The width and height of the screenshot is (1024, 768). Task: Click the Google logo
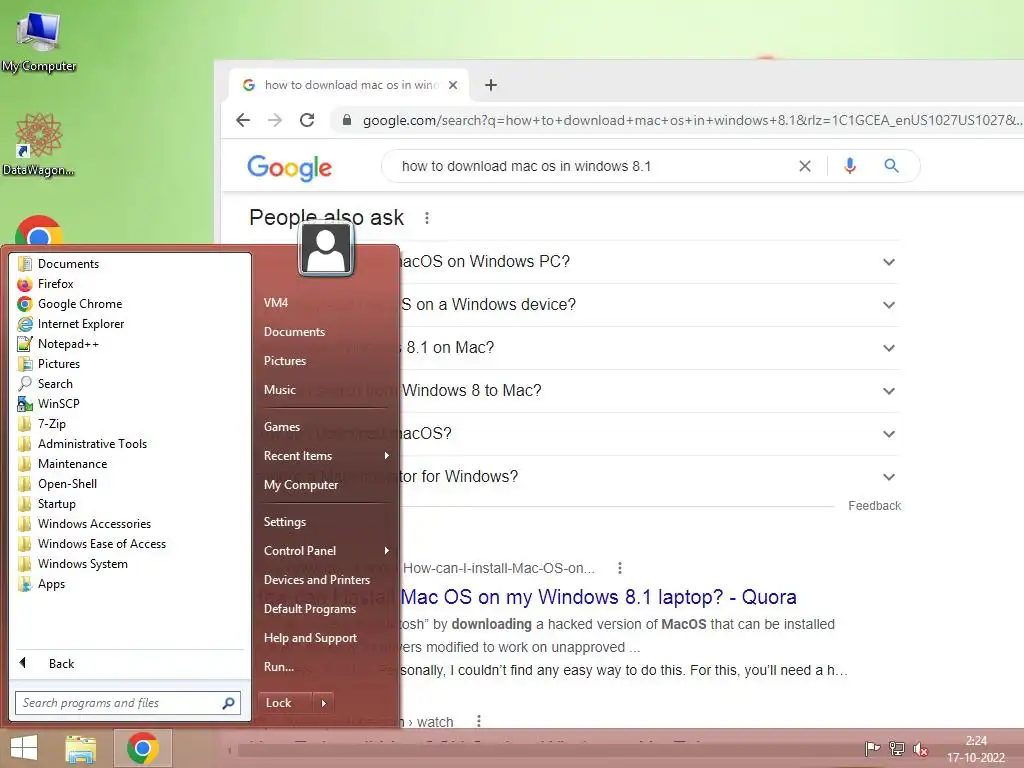click(x=289, y=168)
